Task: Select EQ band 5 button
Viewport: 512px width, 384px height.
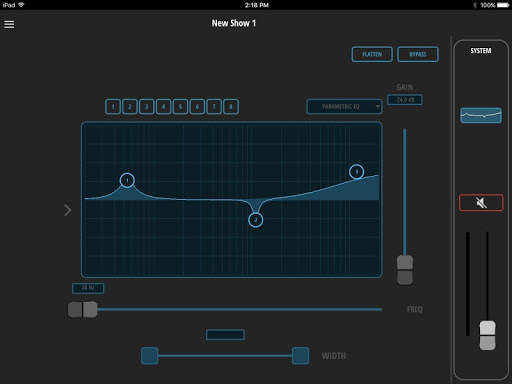Action: (x=180, y=107)
